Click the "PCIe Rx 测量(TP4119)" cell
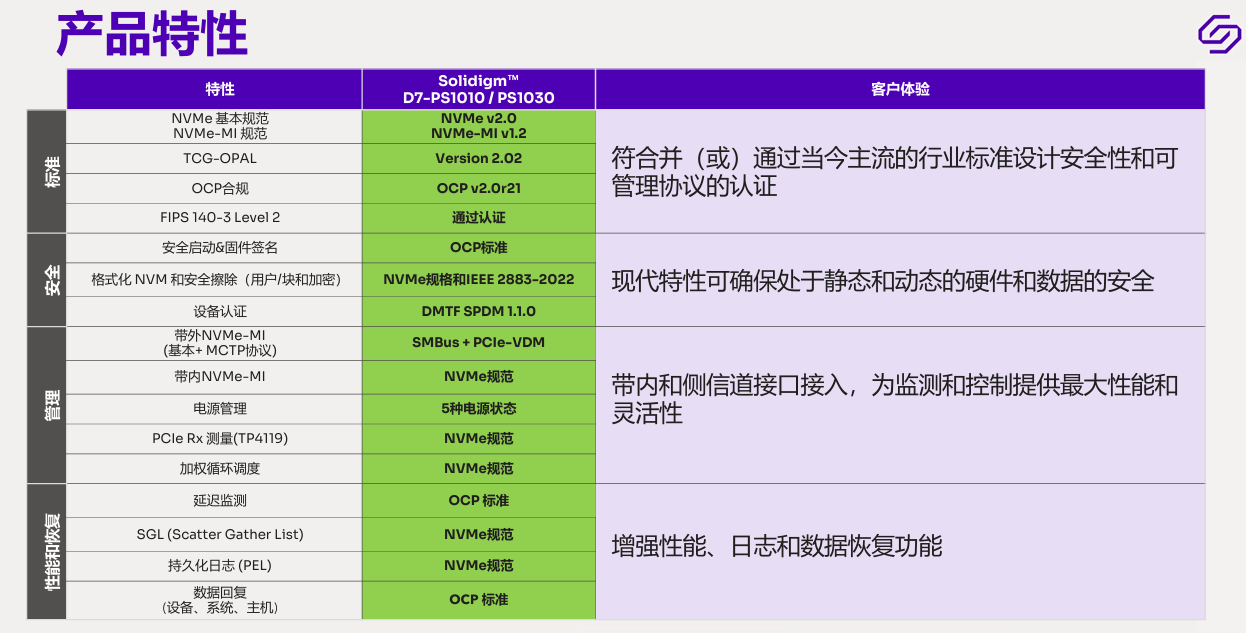1246x633 pixels. 214,439
